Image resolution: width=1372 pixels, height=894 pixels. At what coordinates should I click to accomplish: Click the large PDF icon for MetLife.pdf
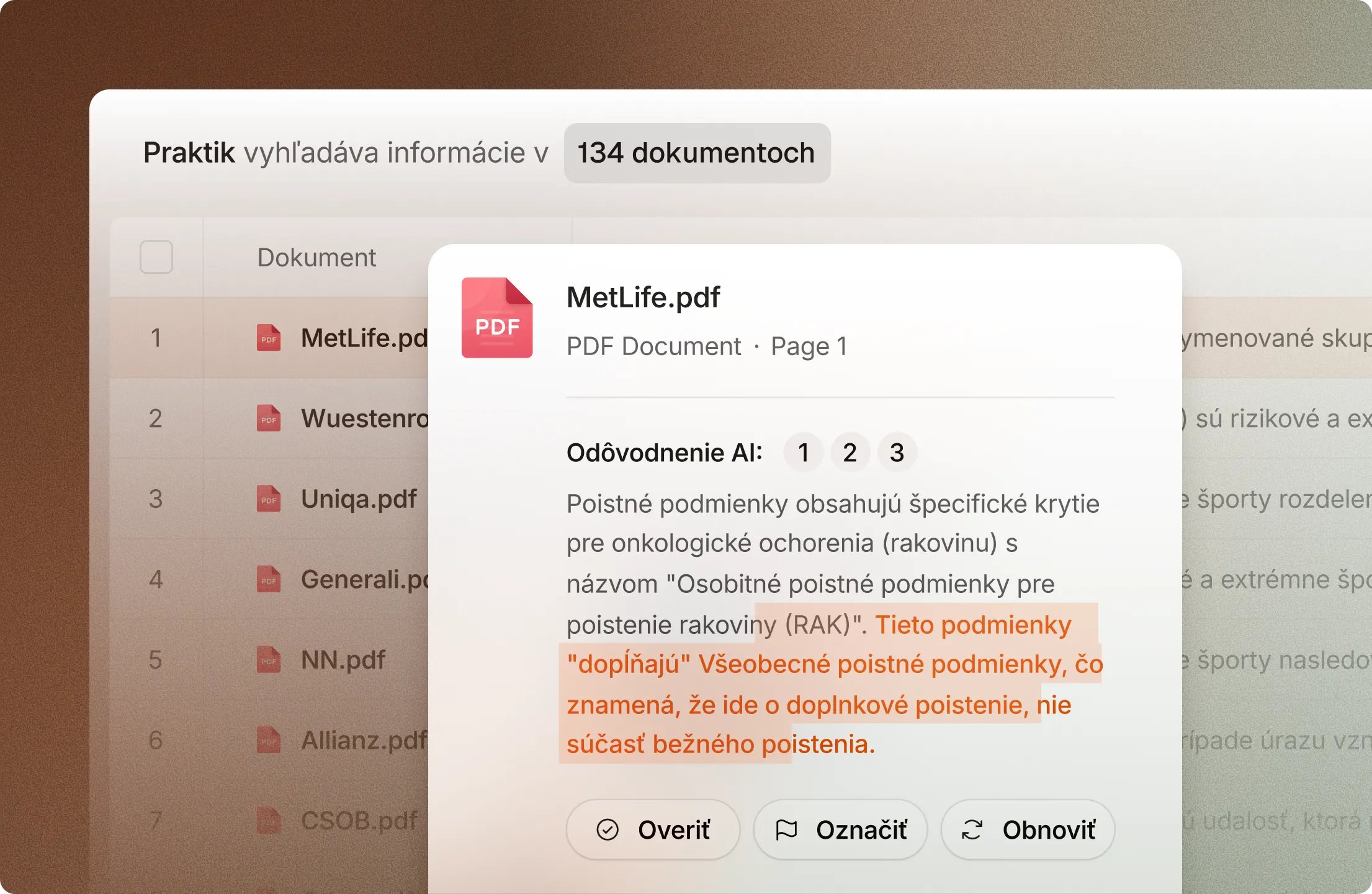tap(497, 317)
